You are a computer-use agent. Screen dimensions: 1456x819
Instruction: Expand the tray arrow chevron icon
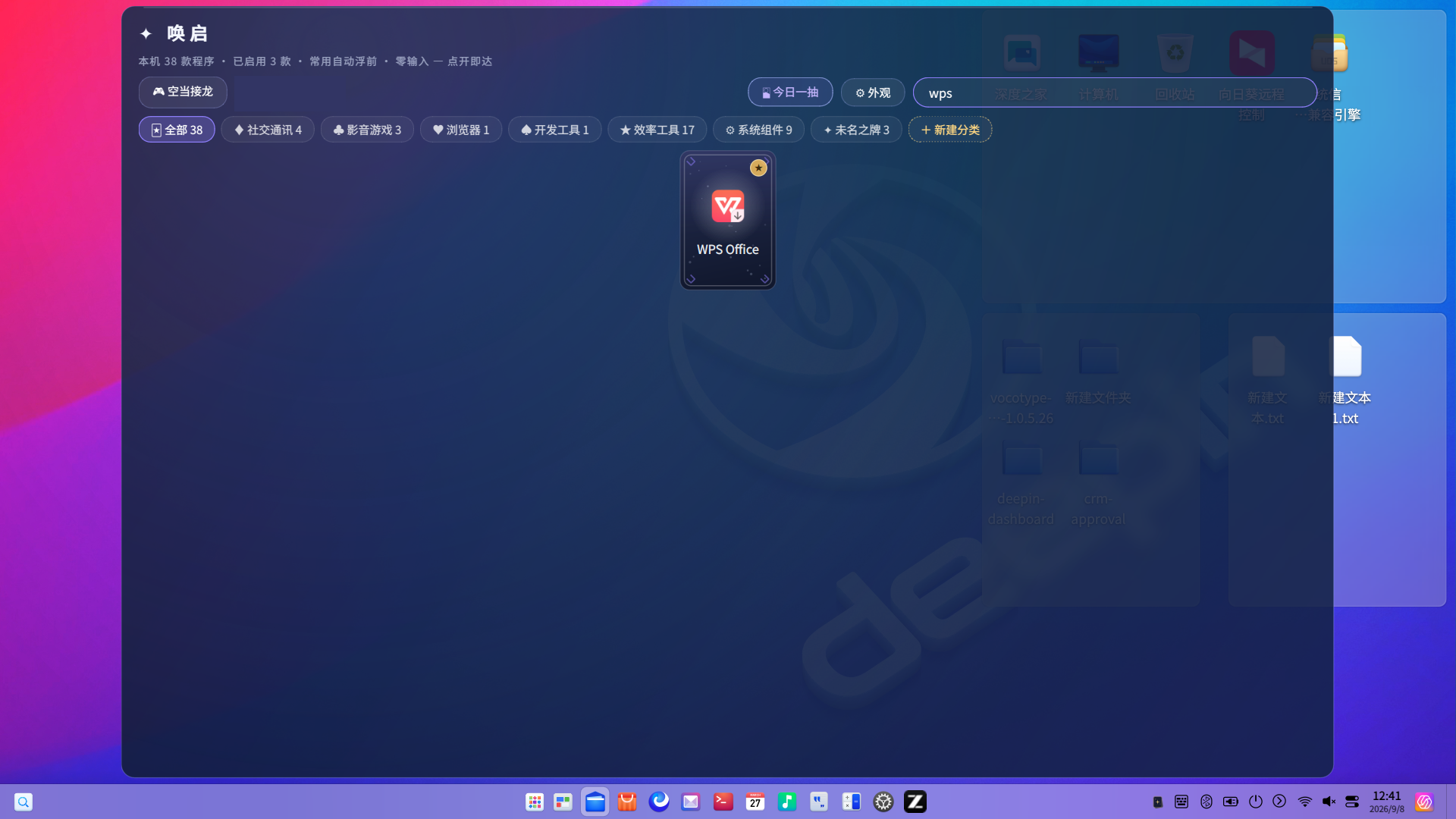point(1279,801)
